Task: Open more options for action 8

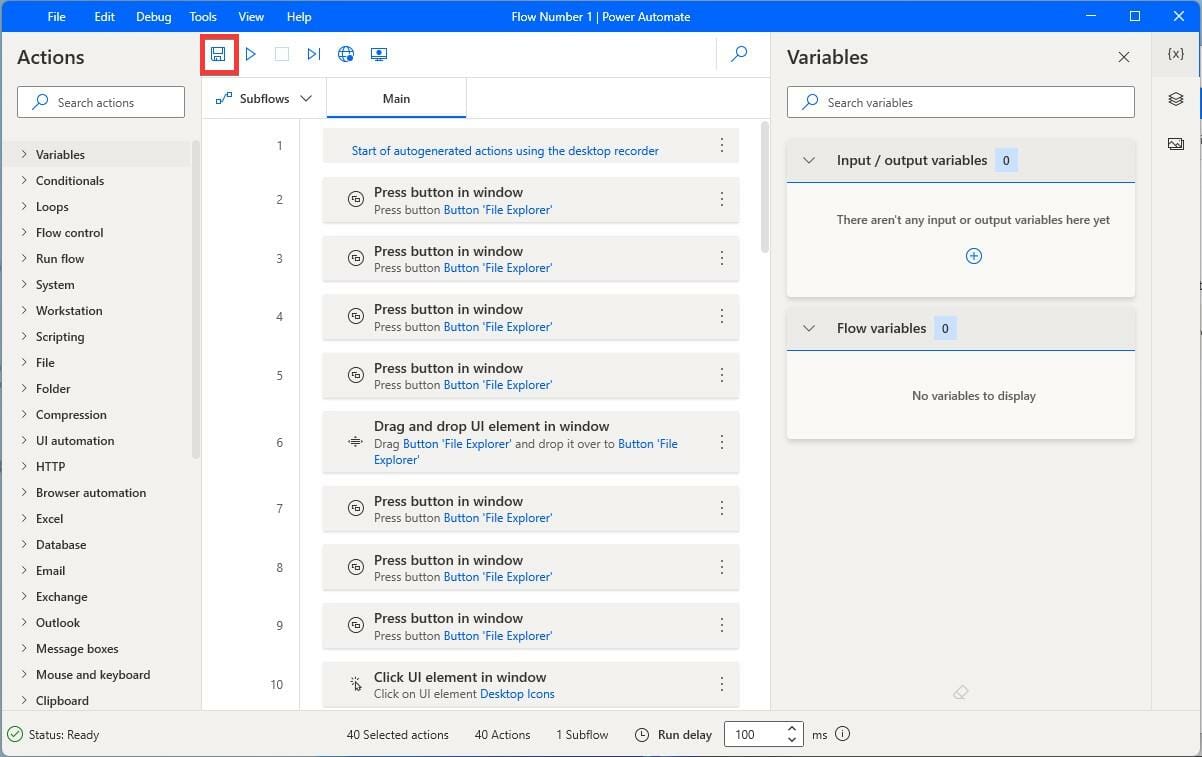Action: [x=722, y=567]
